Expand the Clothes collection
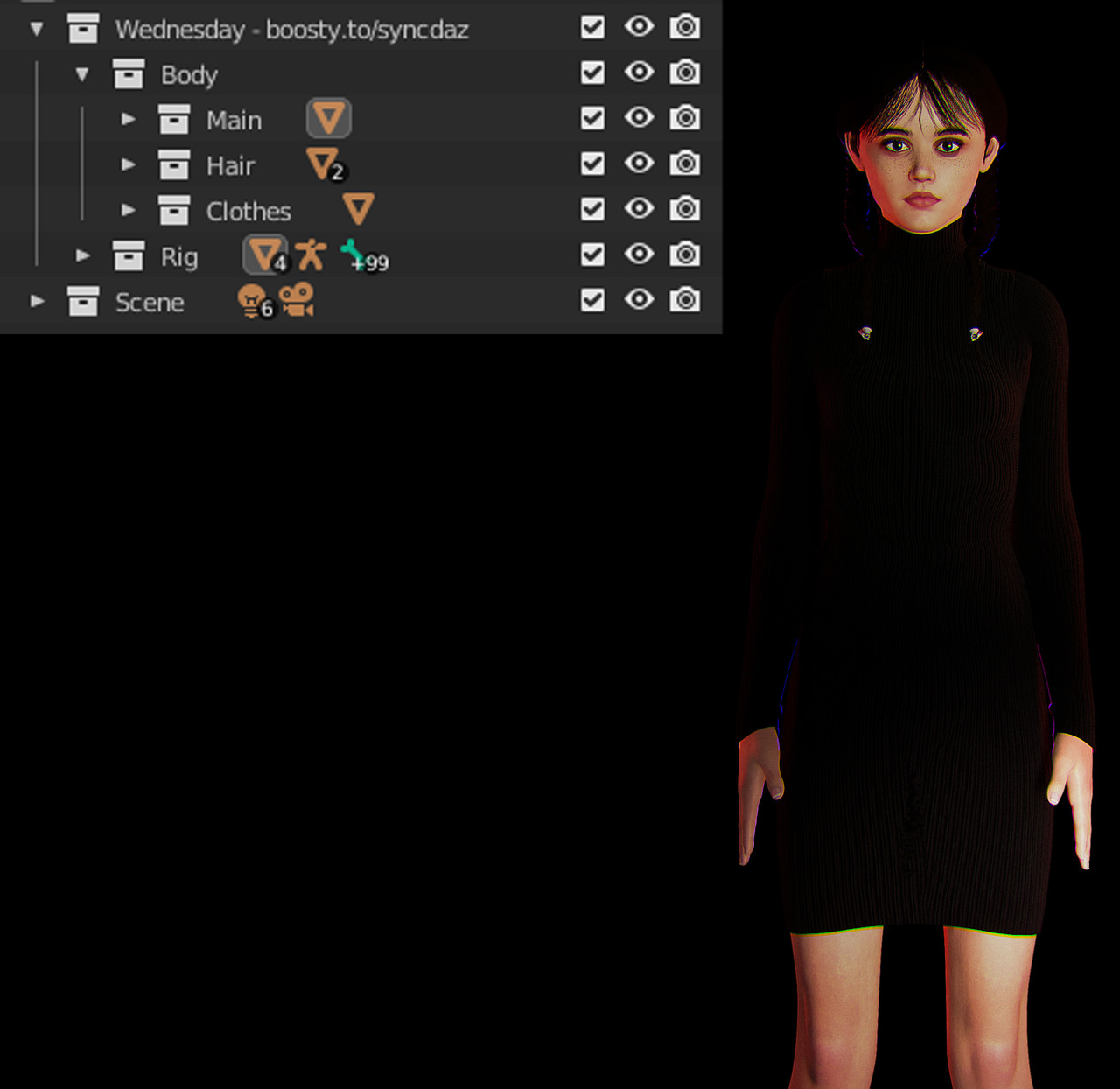Screen dimensions: 1120x1089 pos(128,210)
